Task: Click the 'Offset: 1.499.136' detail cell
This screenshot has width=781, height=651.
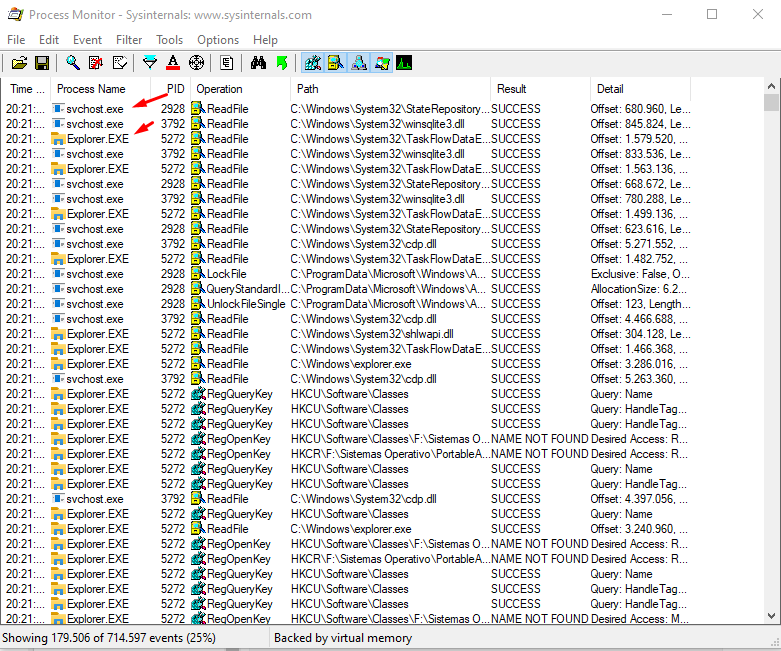Action: tap(639, 214)
